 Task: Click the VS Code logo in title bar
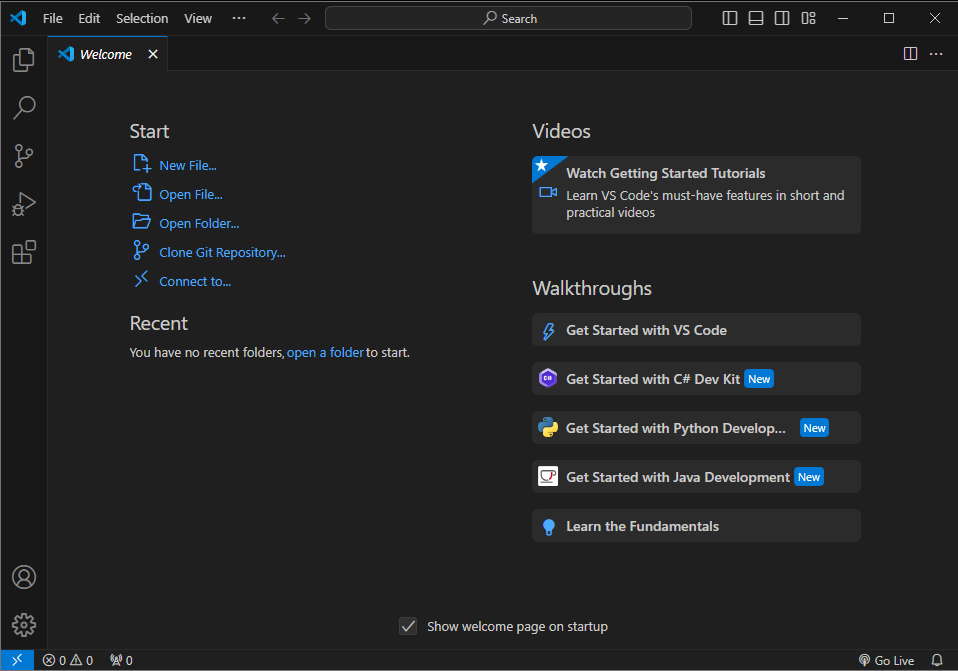click(x=18, y=18)
